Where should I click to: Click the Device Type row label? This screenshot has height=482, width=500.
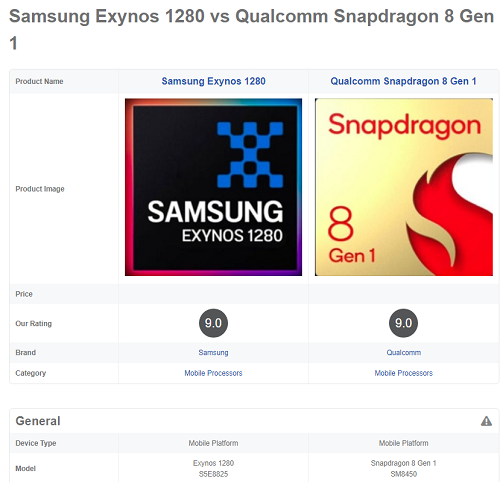(x=36, y=443)
